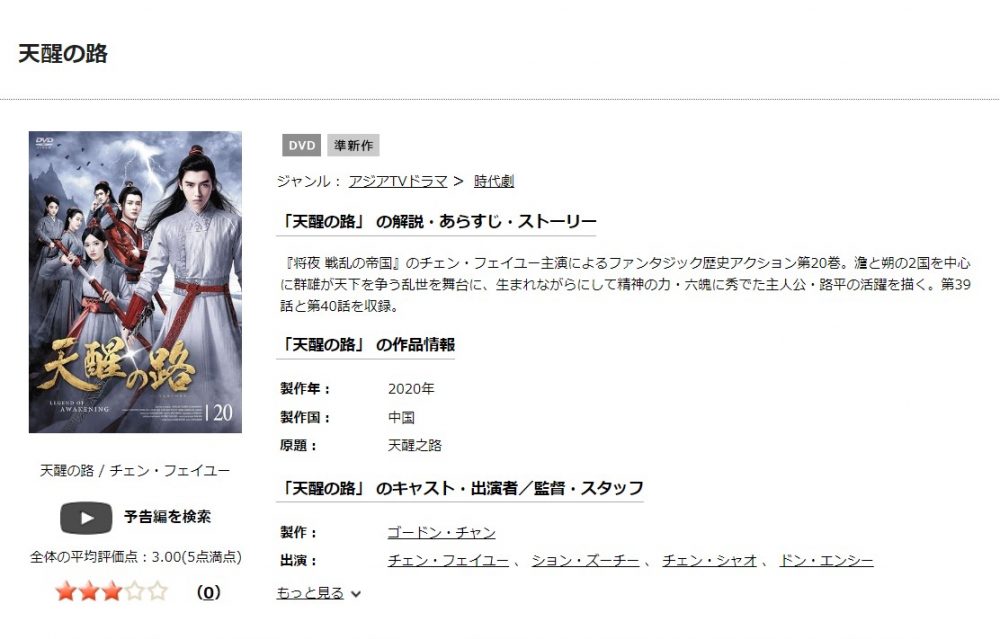Open cast member ドン・エンシー link
The width and height of the screenshot is (1000, 639).
point(827,561)
